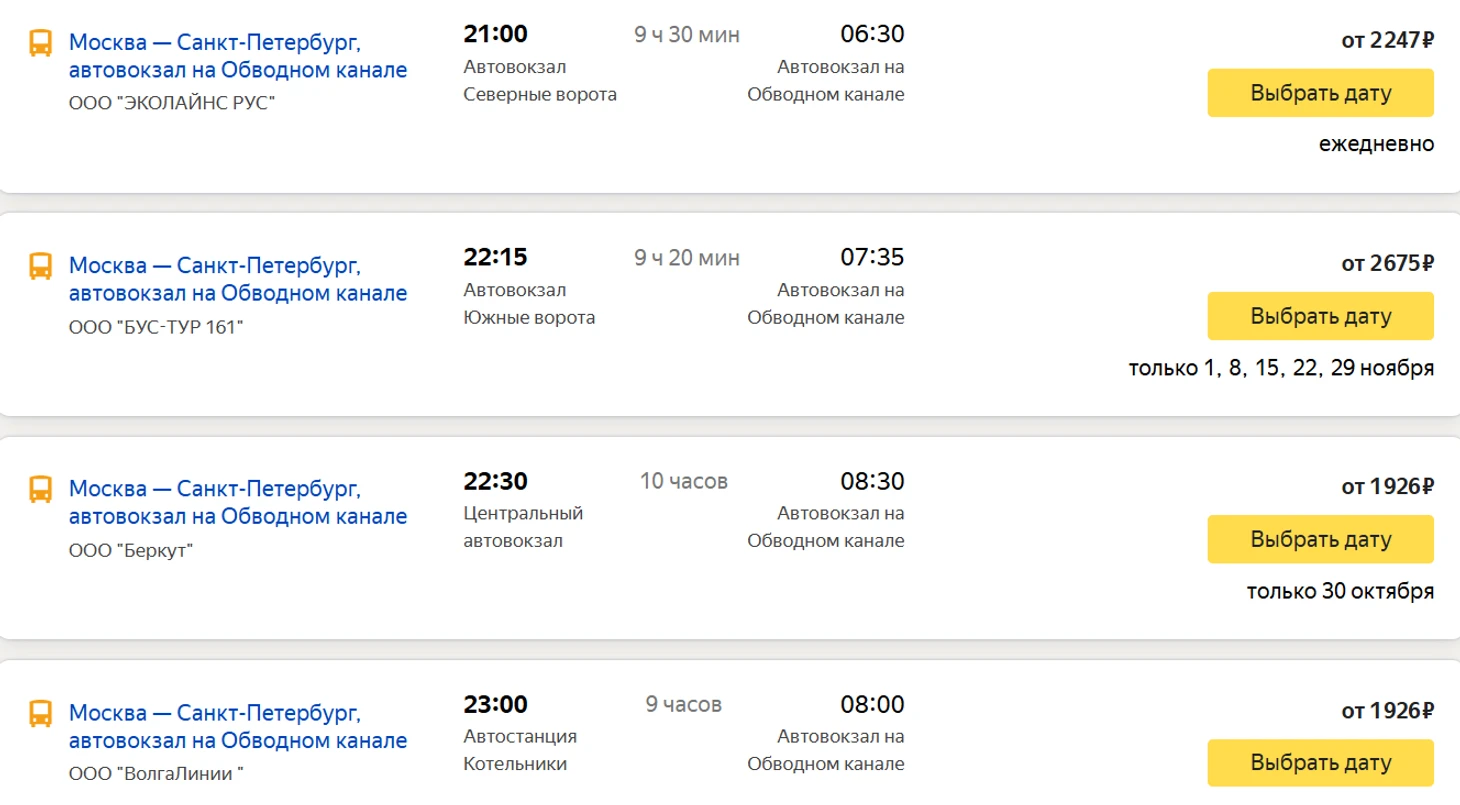Screen dimensions: 1460x805
Task: Click the bus icon for the 21:00 route
Action: point(40,43)
